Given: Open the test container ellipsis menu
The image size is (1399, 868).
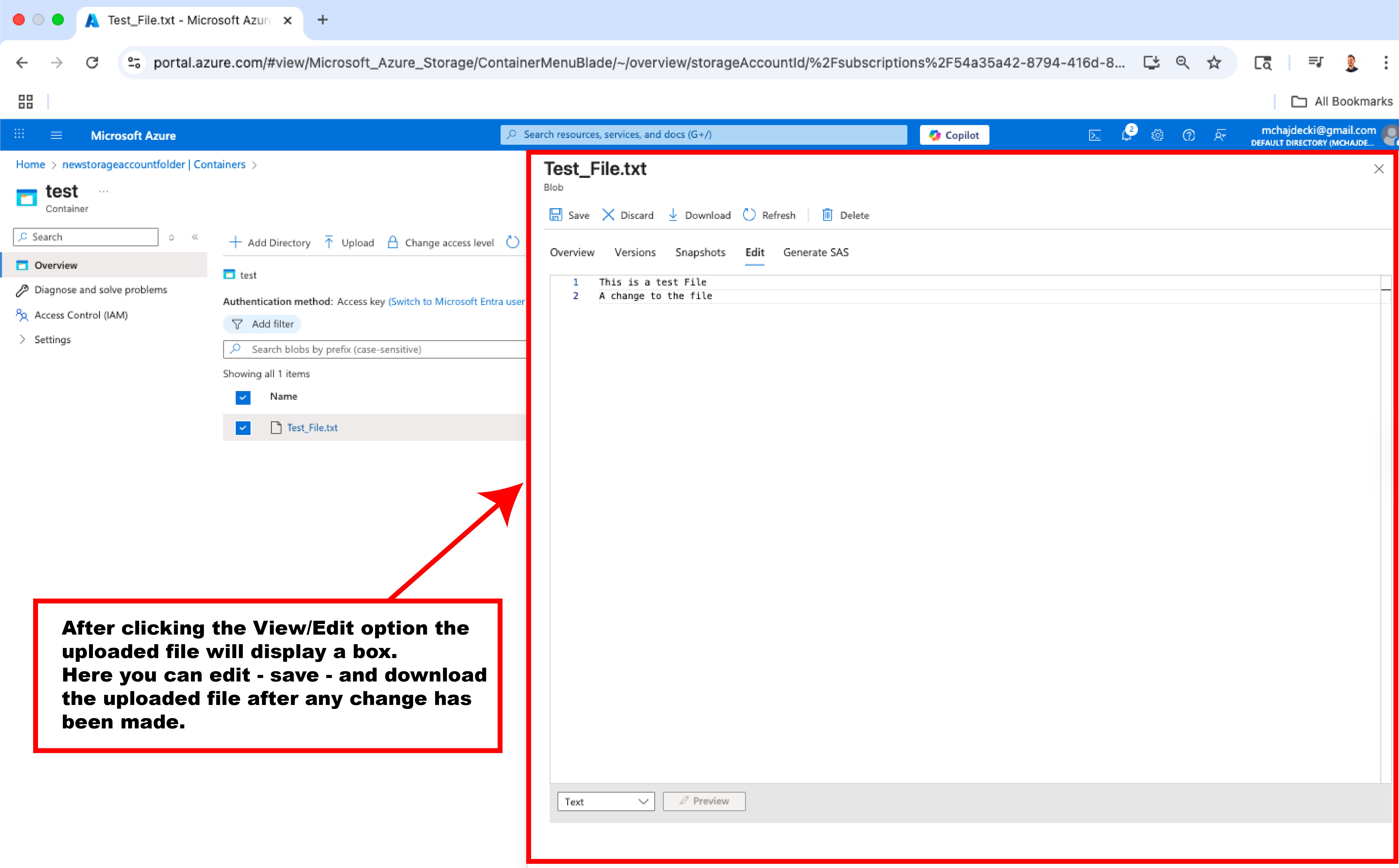Looking at the screenshot, I should coord(103,191).
